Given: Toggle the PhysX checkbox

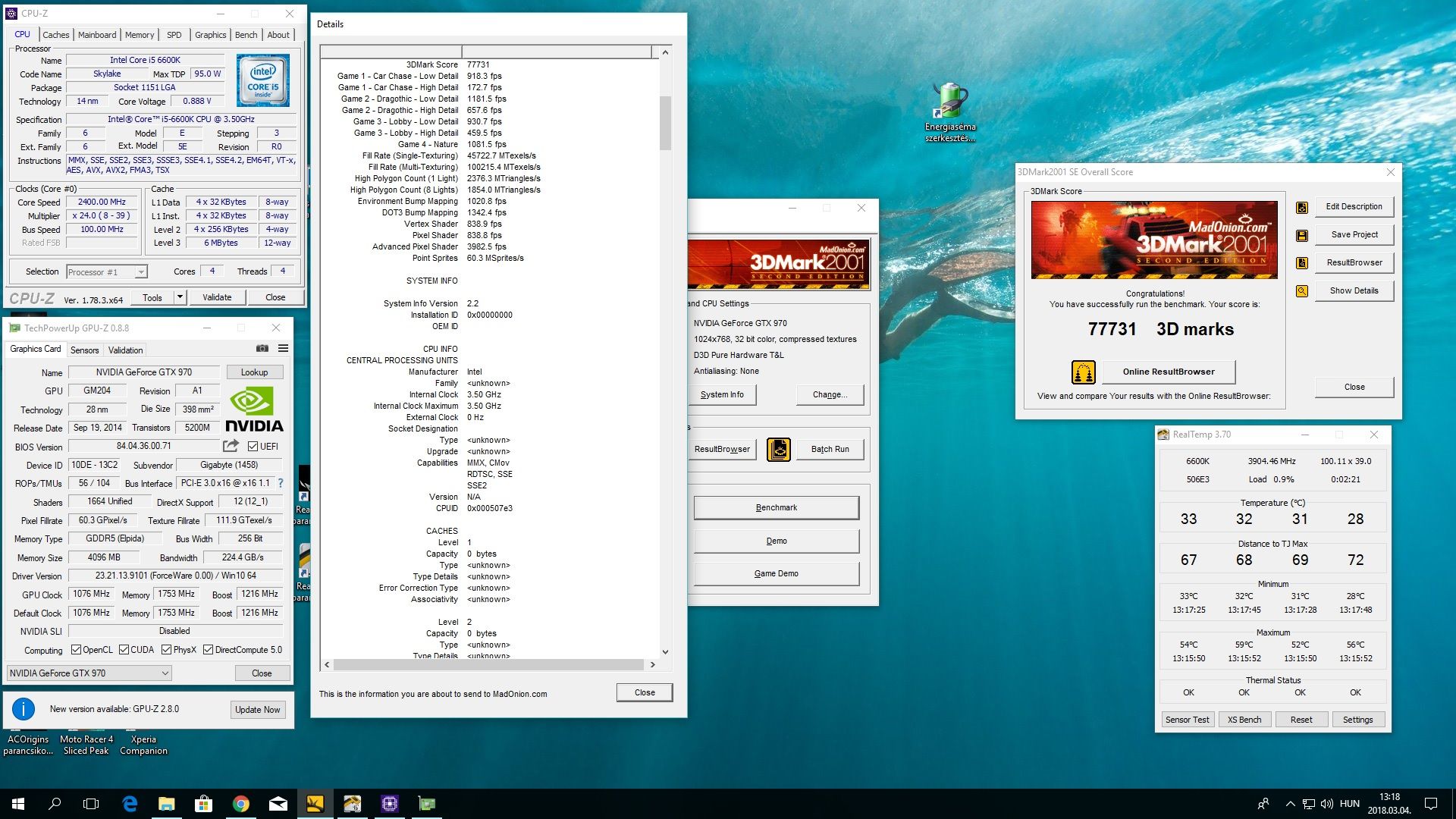Looking at the screenshot, I should pos(166,650).
